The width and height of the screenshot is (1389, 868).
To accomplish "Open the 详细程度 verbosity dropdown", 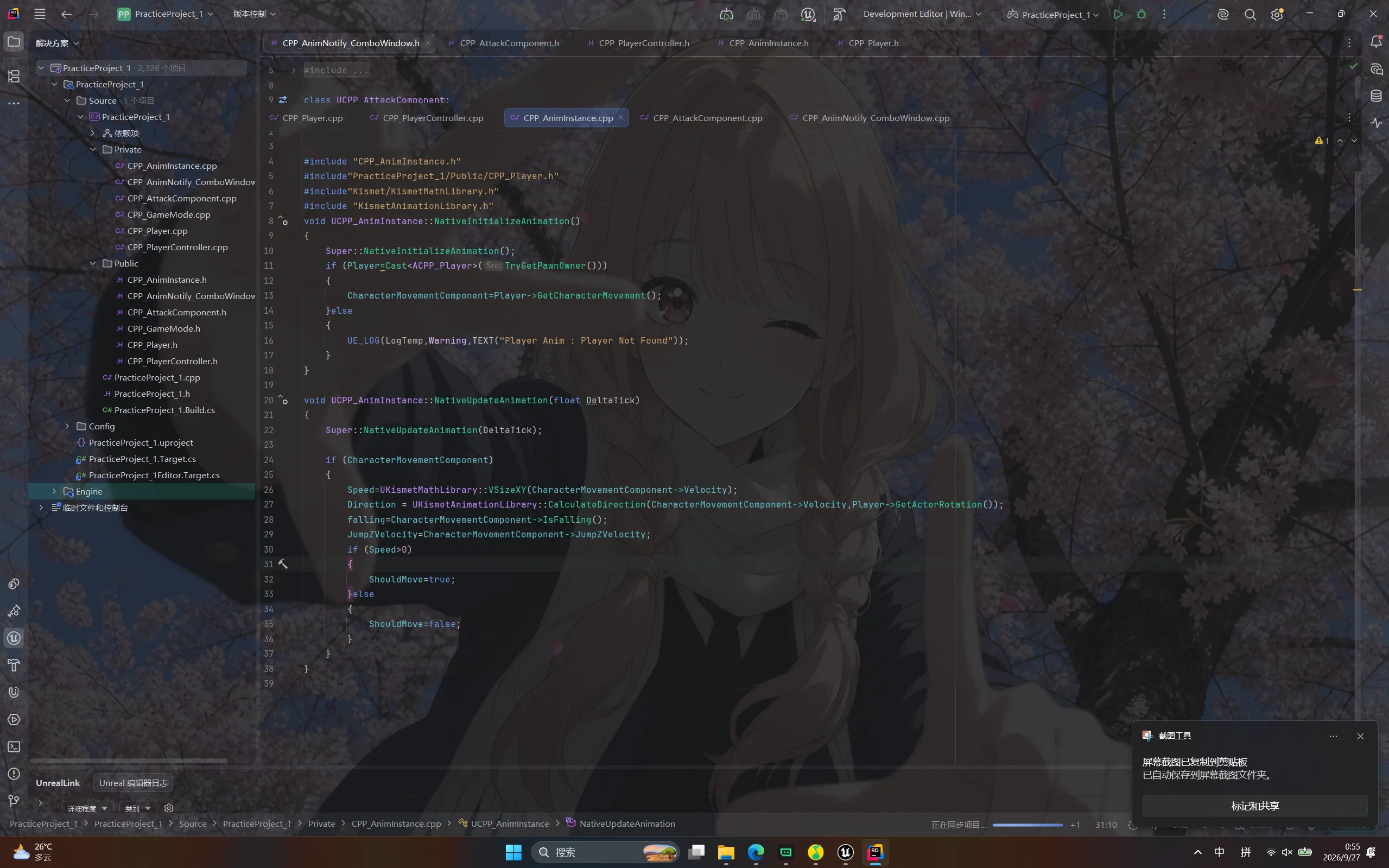I will 87,808.
